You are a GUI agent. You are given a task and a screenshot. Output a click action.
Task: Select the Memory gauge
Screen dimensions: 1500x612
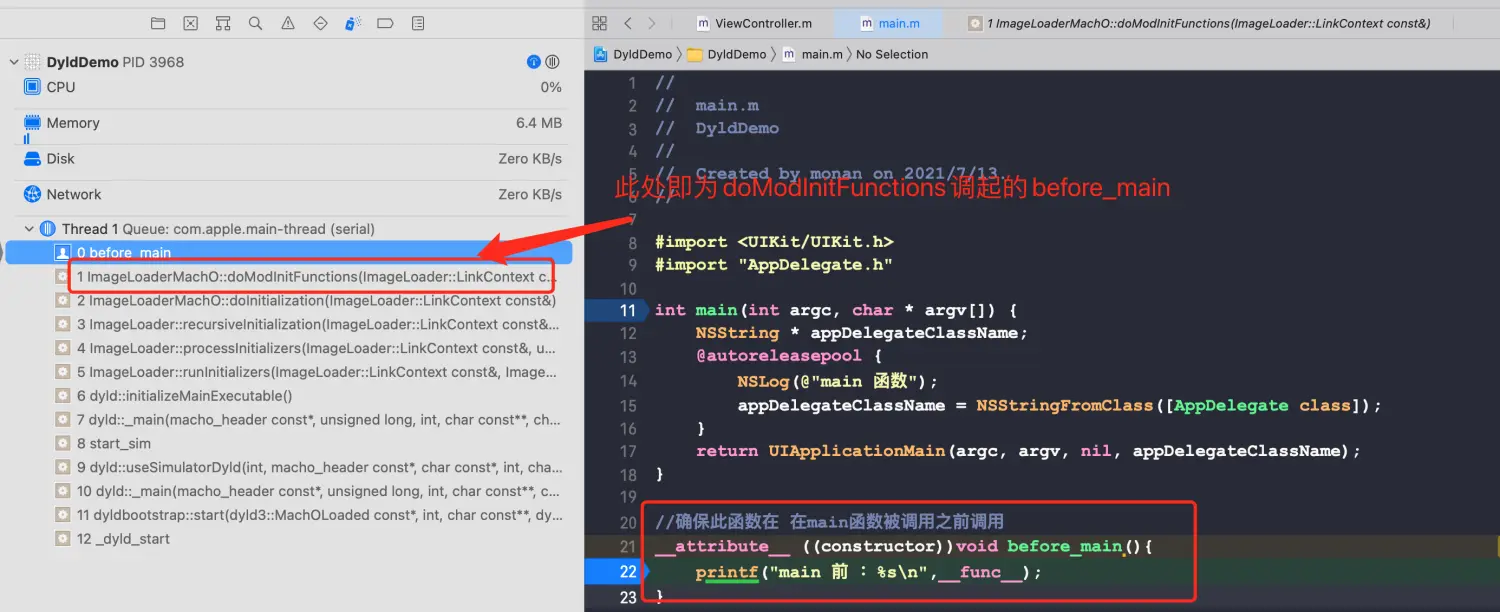(x=292, y=123)
